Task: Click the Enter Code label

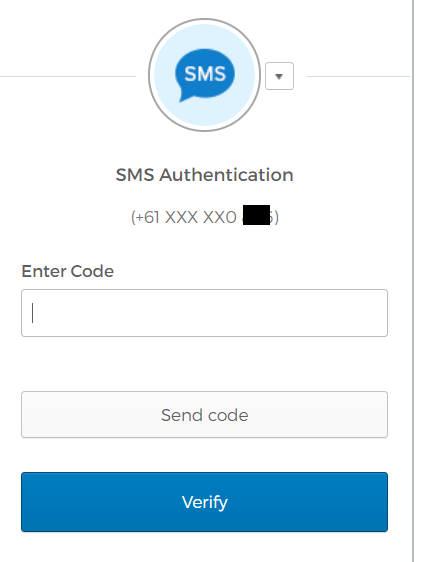Action: pos(68,271)
